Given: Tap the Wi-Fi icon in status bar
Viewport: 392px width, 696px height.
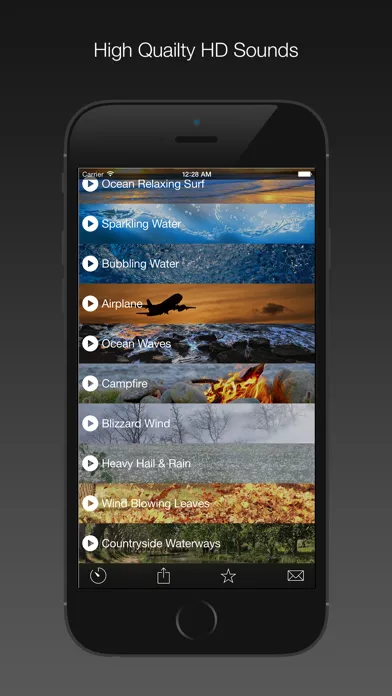Looking at the screenshot, I should 110,174.
